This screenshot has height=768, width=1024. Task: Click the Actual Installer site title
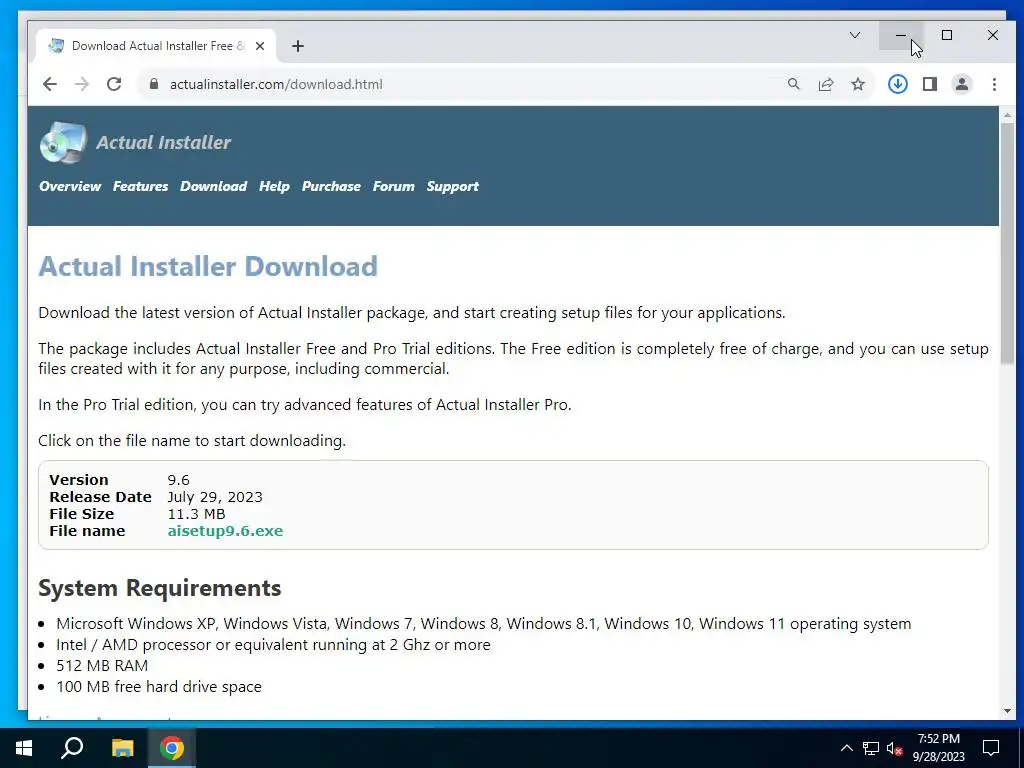(x=163, y=142)
